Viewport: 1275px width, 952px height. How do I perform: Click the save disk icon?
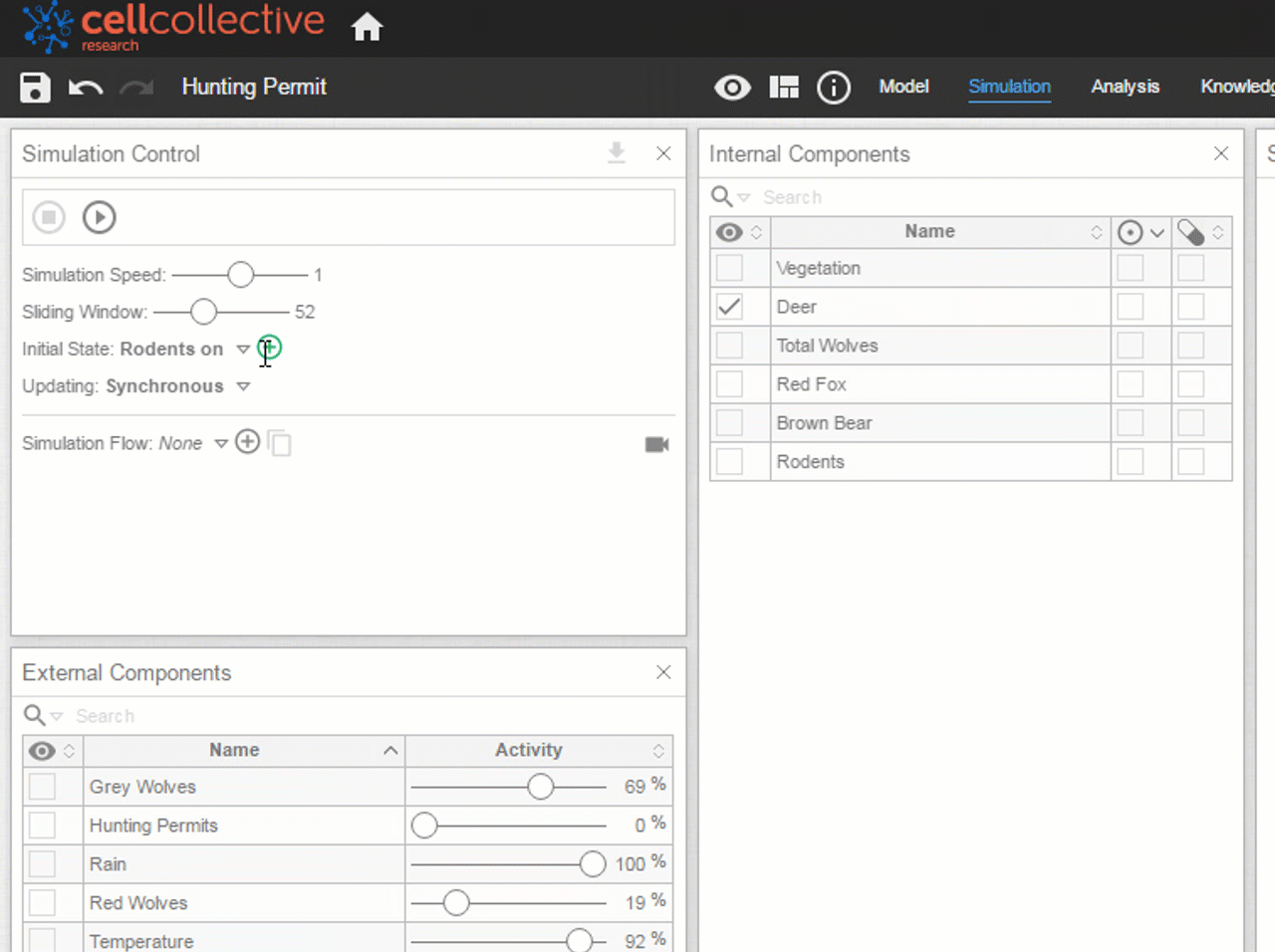point(35,88)
